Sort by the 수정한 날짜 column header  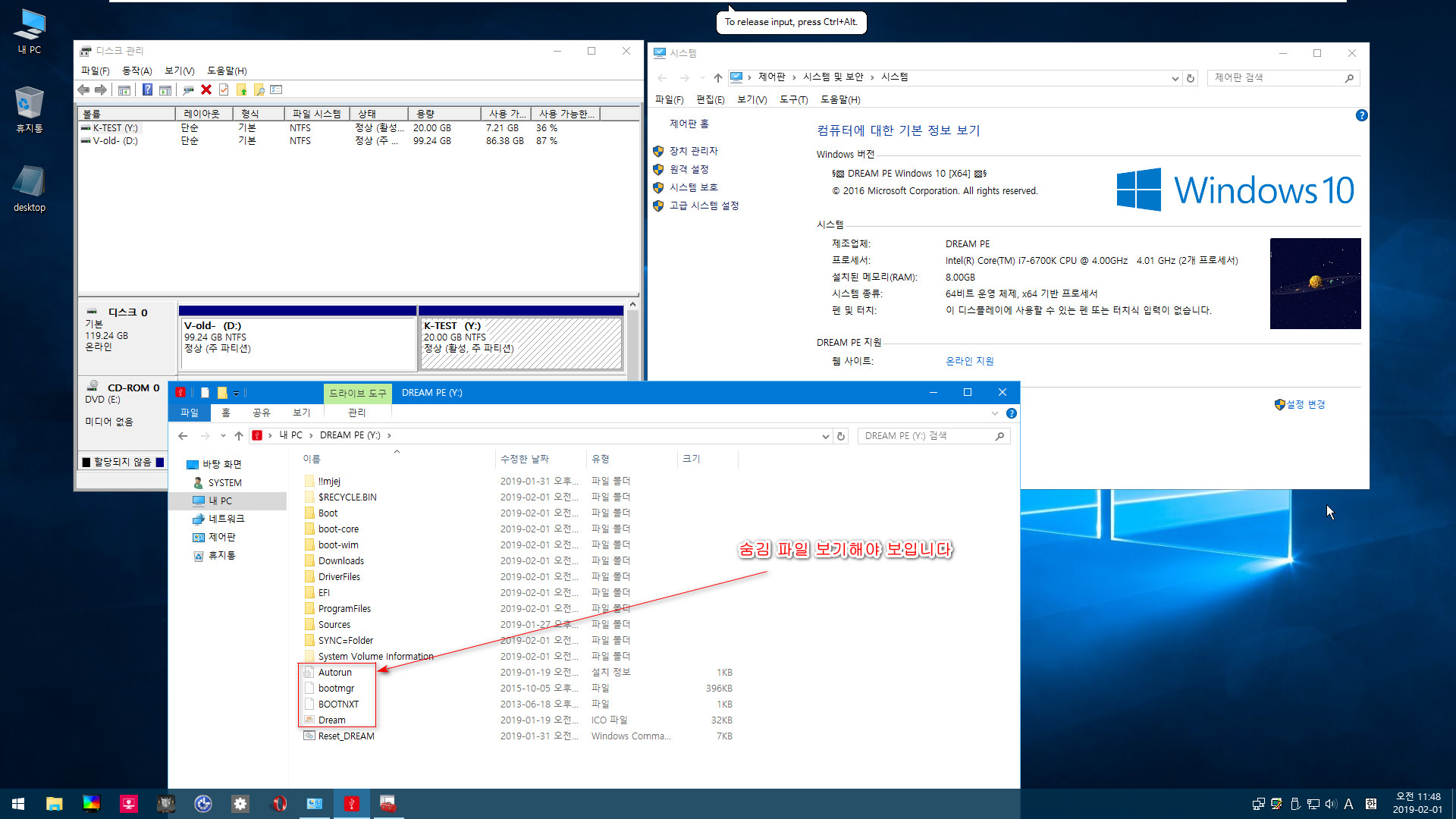(540, 459)
